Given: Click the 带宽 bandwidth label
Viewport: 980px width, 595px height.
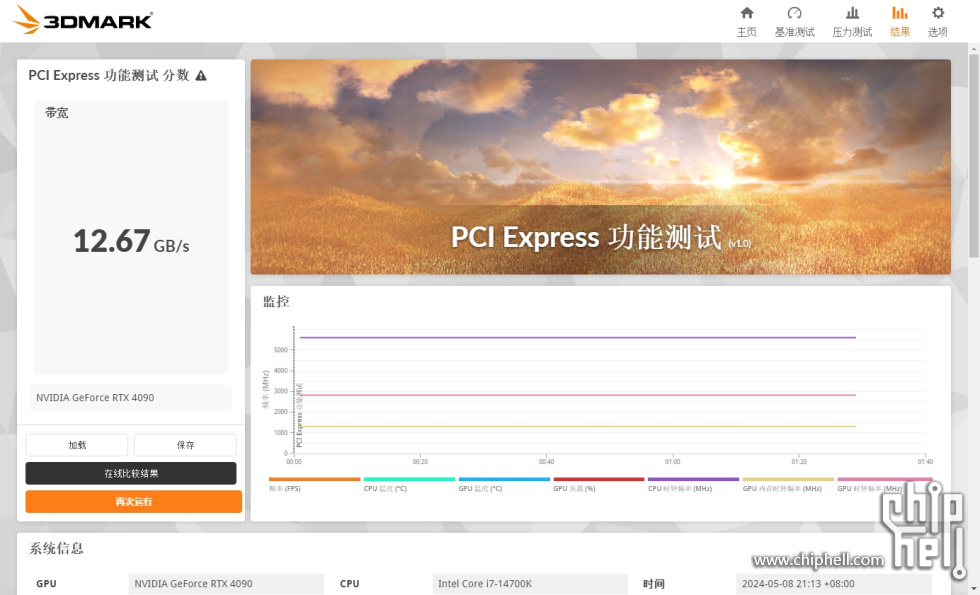Looking at the screenshot, I should coord(57,113).
